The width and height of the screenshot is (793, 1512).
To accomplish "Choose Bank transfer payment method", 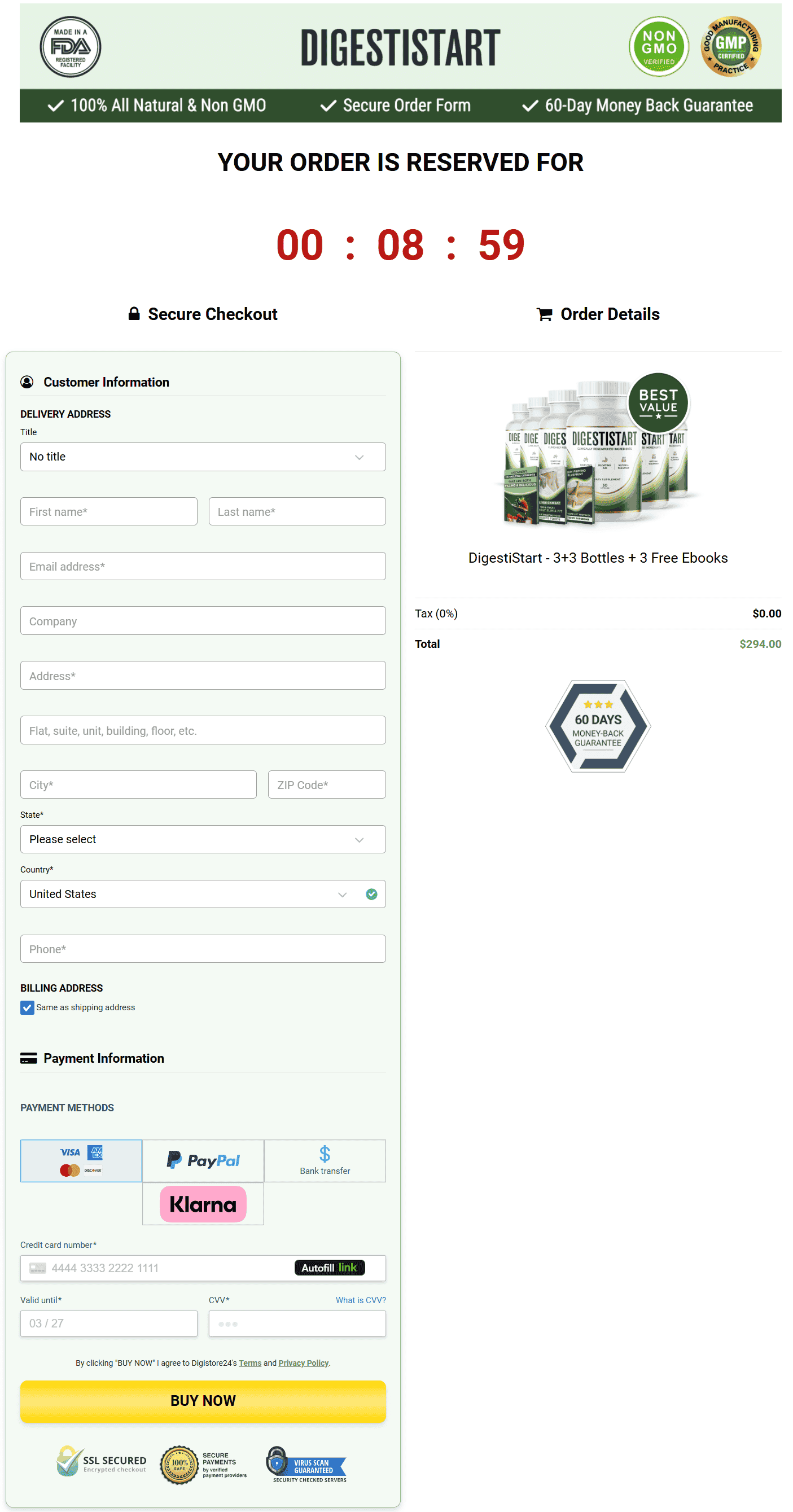I will coord(325,1160).
